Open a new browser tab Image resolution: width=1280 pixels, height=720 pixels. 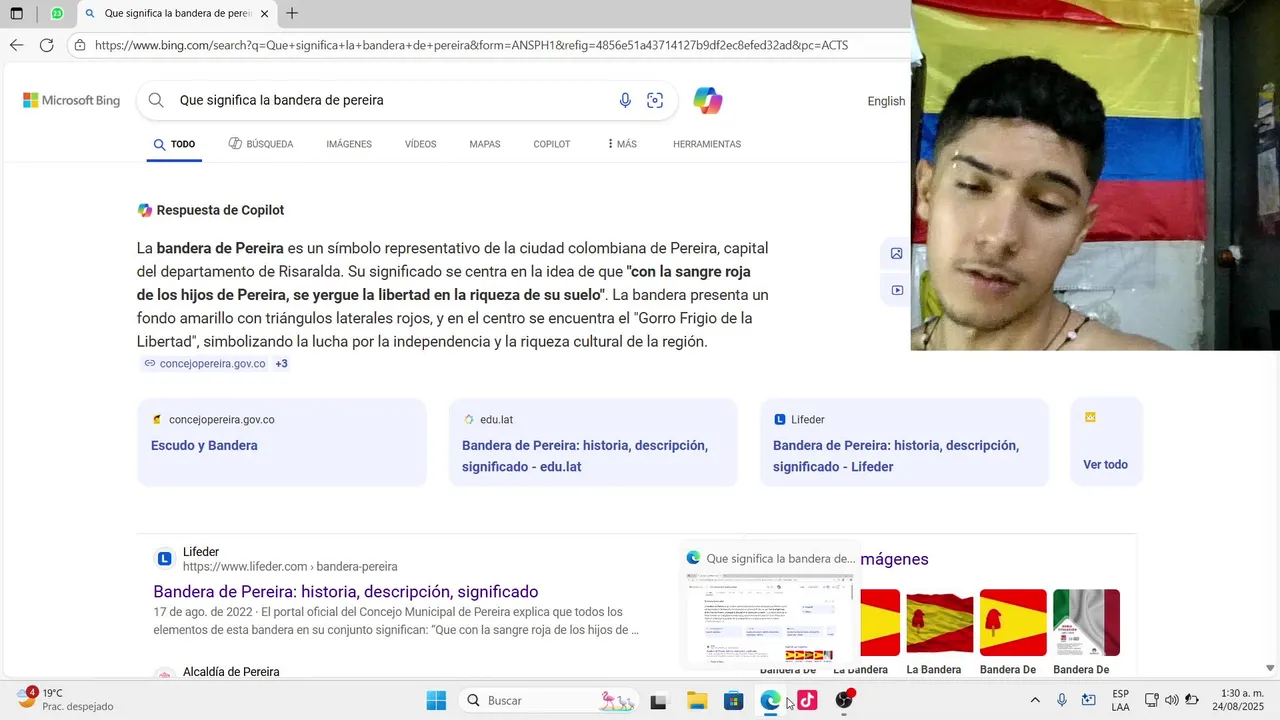[x=292, y=14]
